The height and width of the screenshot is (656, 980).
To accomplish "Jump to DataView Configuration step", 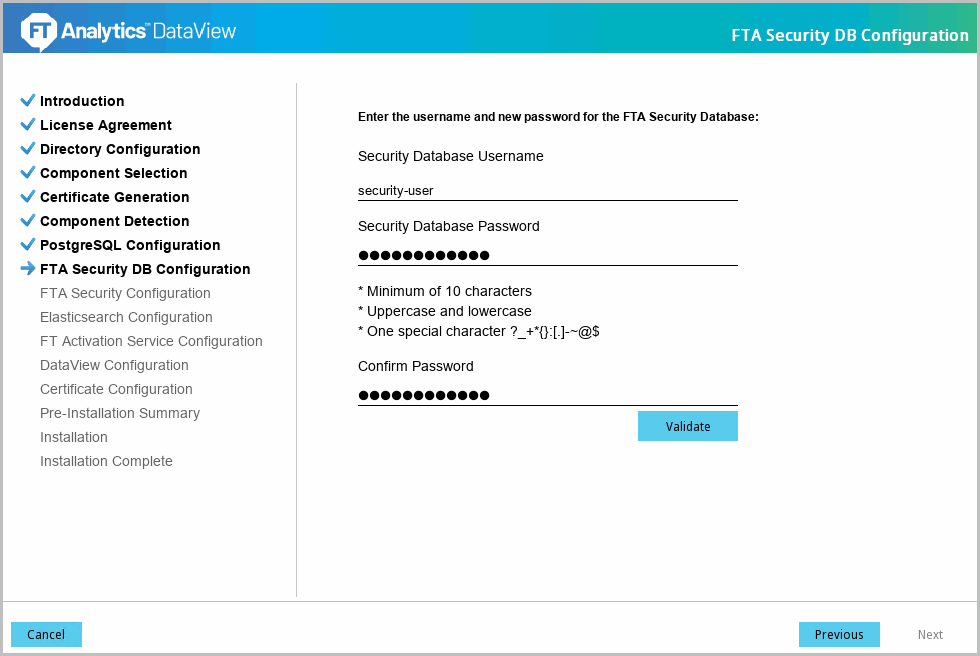I will pos(114,365).
